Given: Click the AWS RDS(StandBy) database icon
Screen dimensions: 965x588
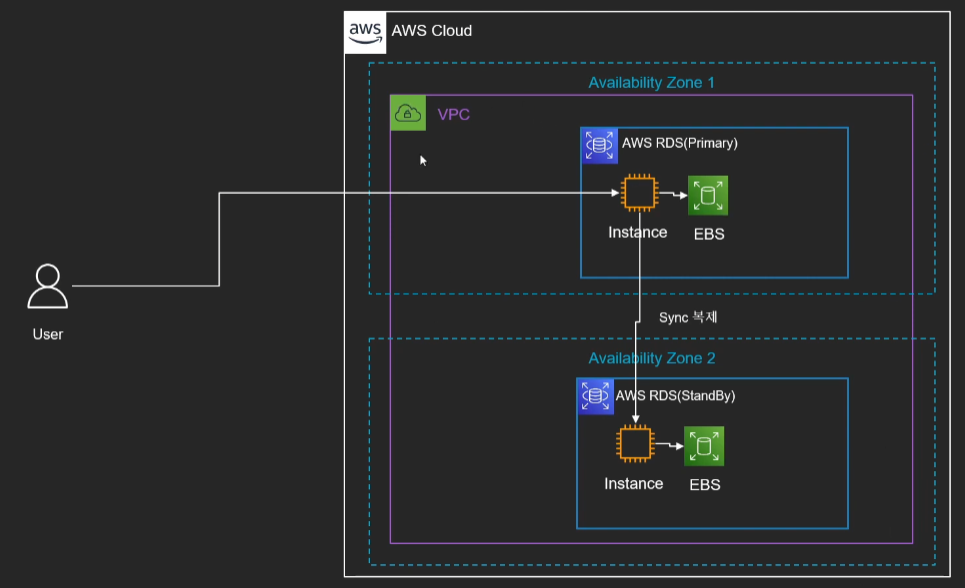Looking at the screenshot, I should (595, 396).
